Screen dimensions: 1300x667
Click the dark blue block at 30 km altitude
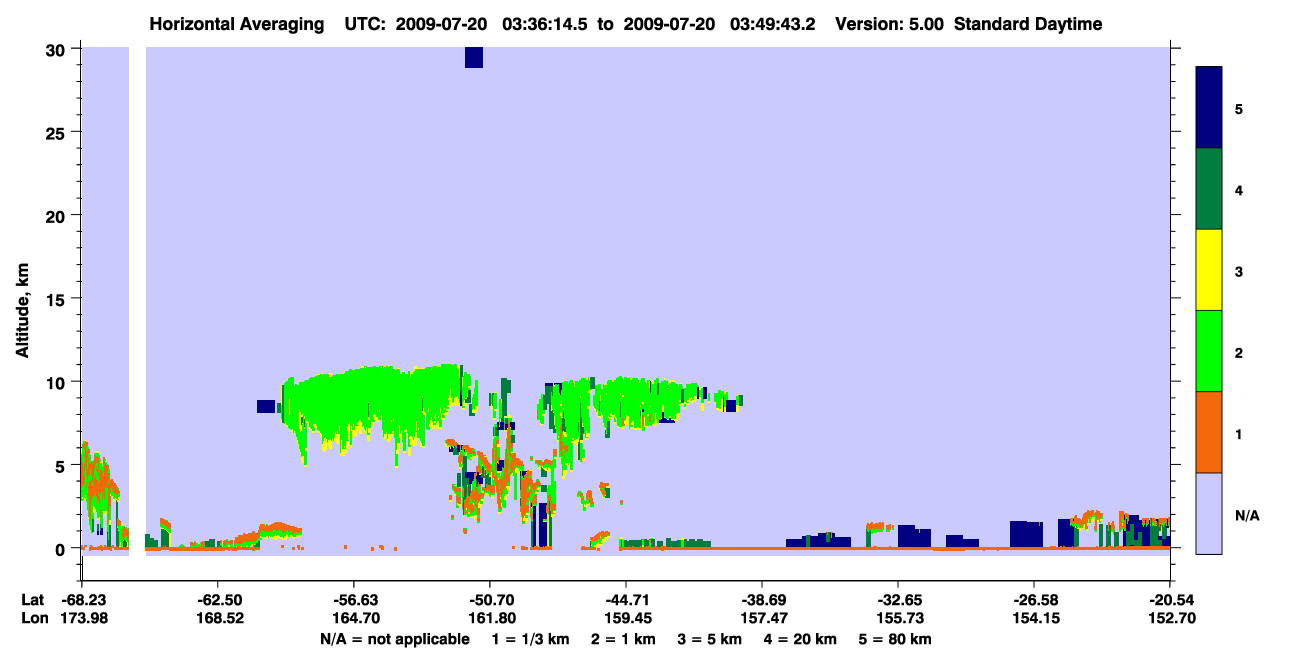pos(474,57)
